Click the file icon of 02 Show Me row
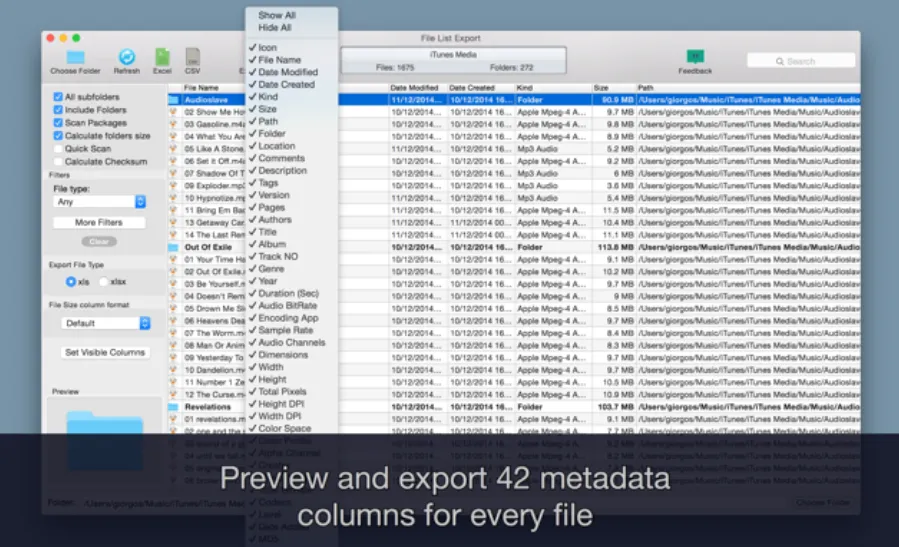This screenshot has width=899, height=547. coord(173,112)
